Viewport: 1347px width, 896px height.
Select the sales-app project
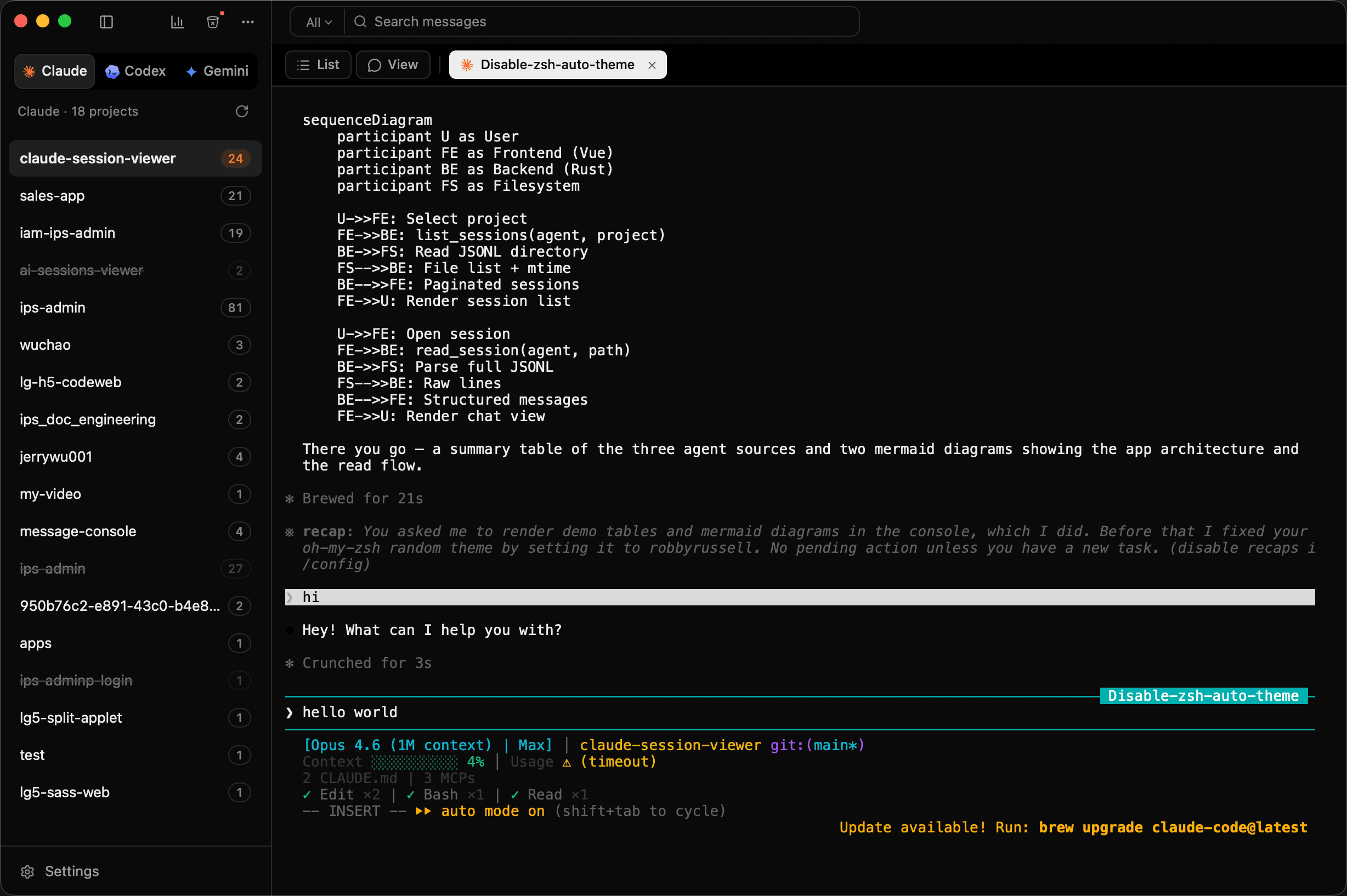coord(135,195)
